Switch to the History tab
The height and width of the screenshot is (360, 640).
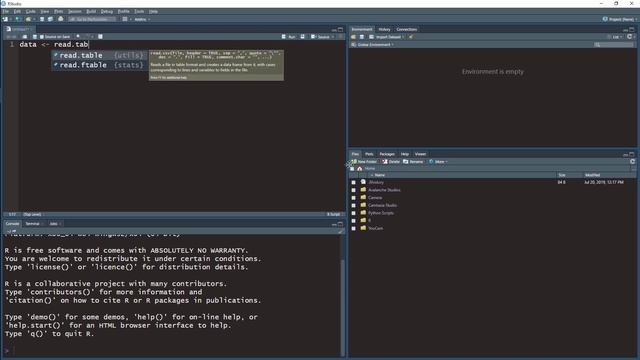(x=384, y=29)
